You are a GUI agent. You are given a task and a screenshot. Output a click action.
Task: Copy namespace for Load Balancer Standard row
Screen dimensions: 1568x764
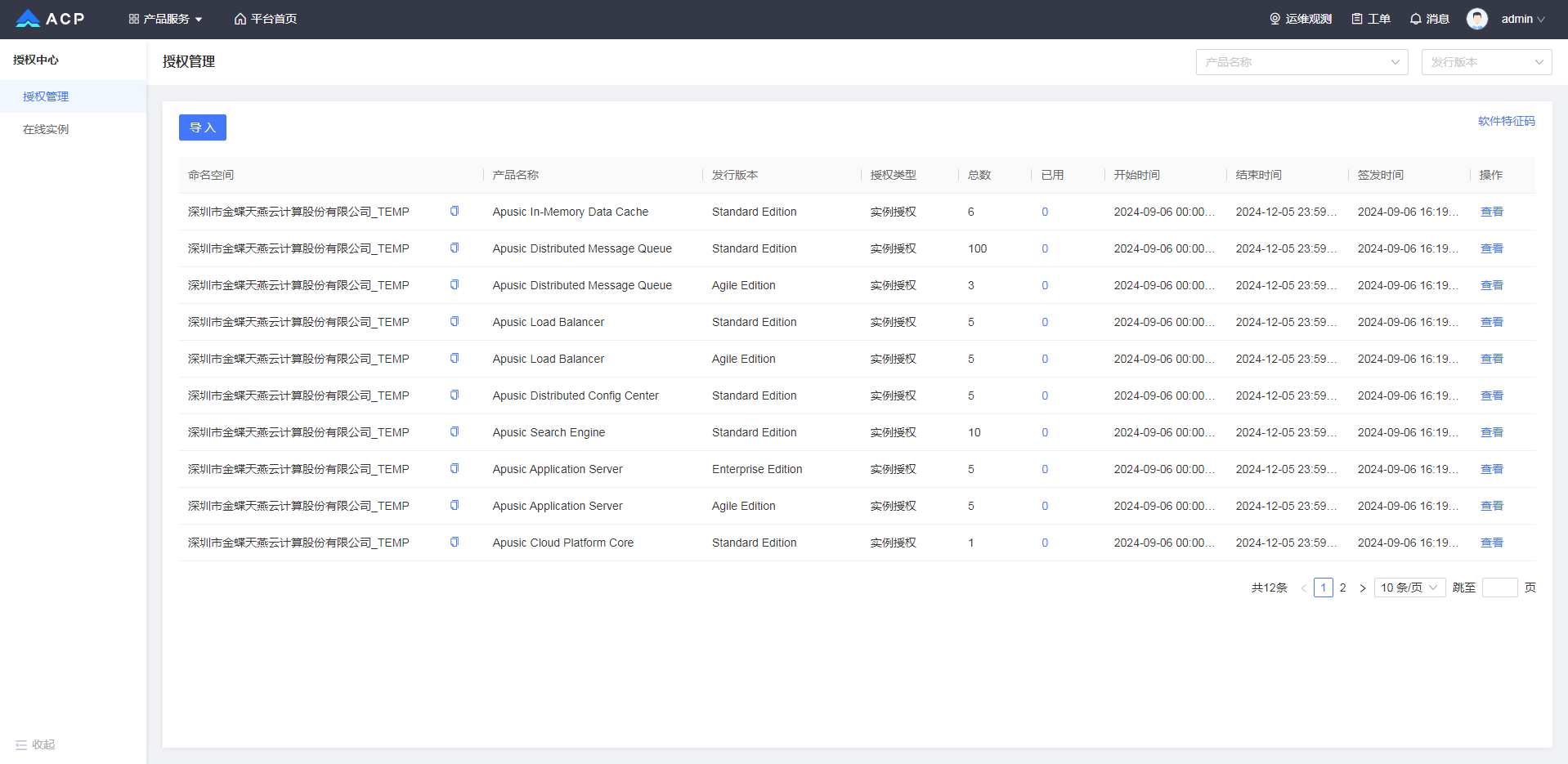455,321
